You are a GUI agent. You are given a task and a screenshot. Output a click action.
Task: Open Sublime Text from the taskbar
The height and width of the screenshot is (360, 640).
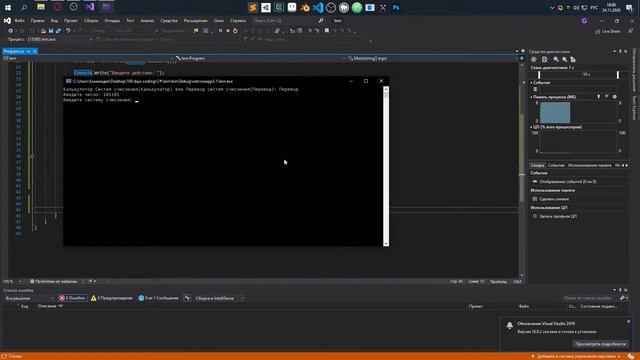(x=253, y=7)
